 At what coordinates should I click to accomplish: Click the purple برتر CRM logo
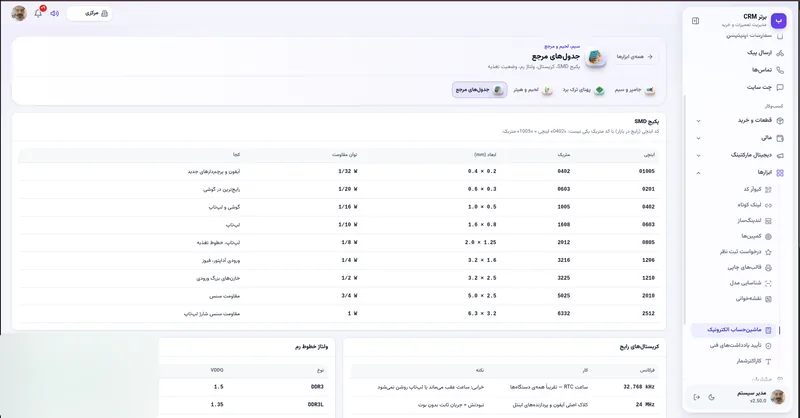[x=779, y=20]
